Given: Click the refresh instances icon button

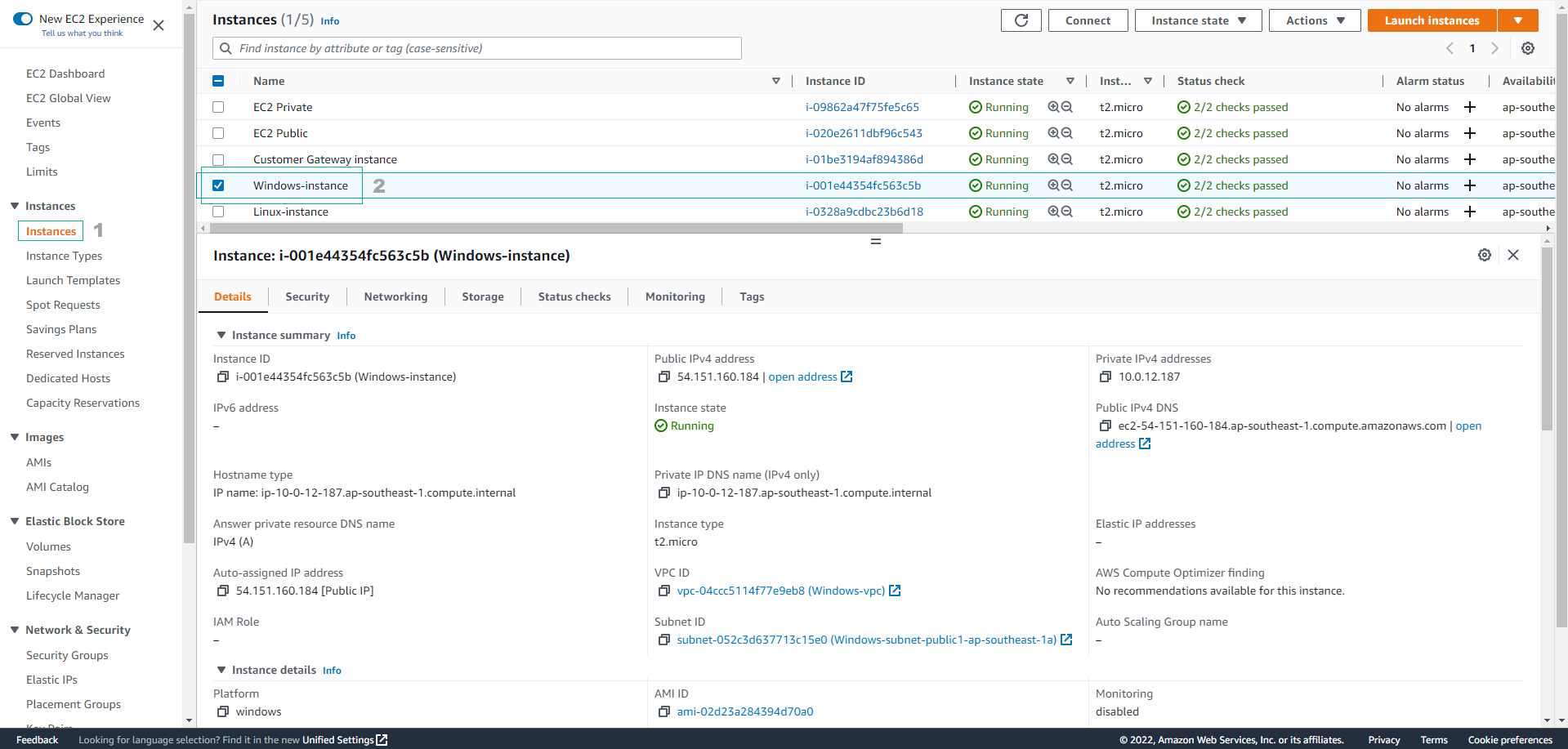Looking at the screenshot, I should pyautogui.click(x=1021, y=20).
